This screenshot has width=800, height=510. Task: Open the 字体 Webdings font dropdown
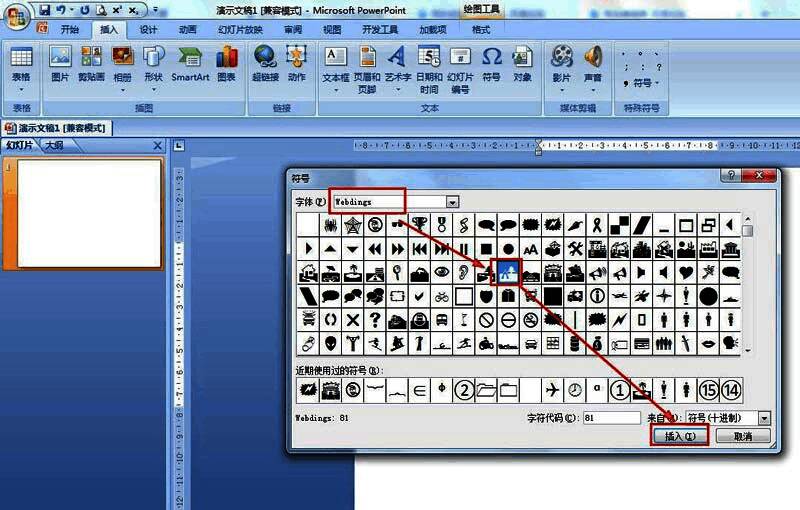[453, 202]
